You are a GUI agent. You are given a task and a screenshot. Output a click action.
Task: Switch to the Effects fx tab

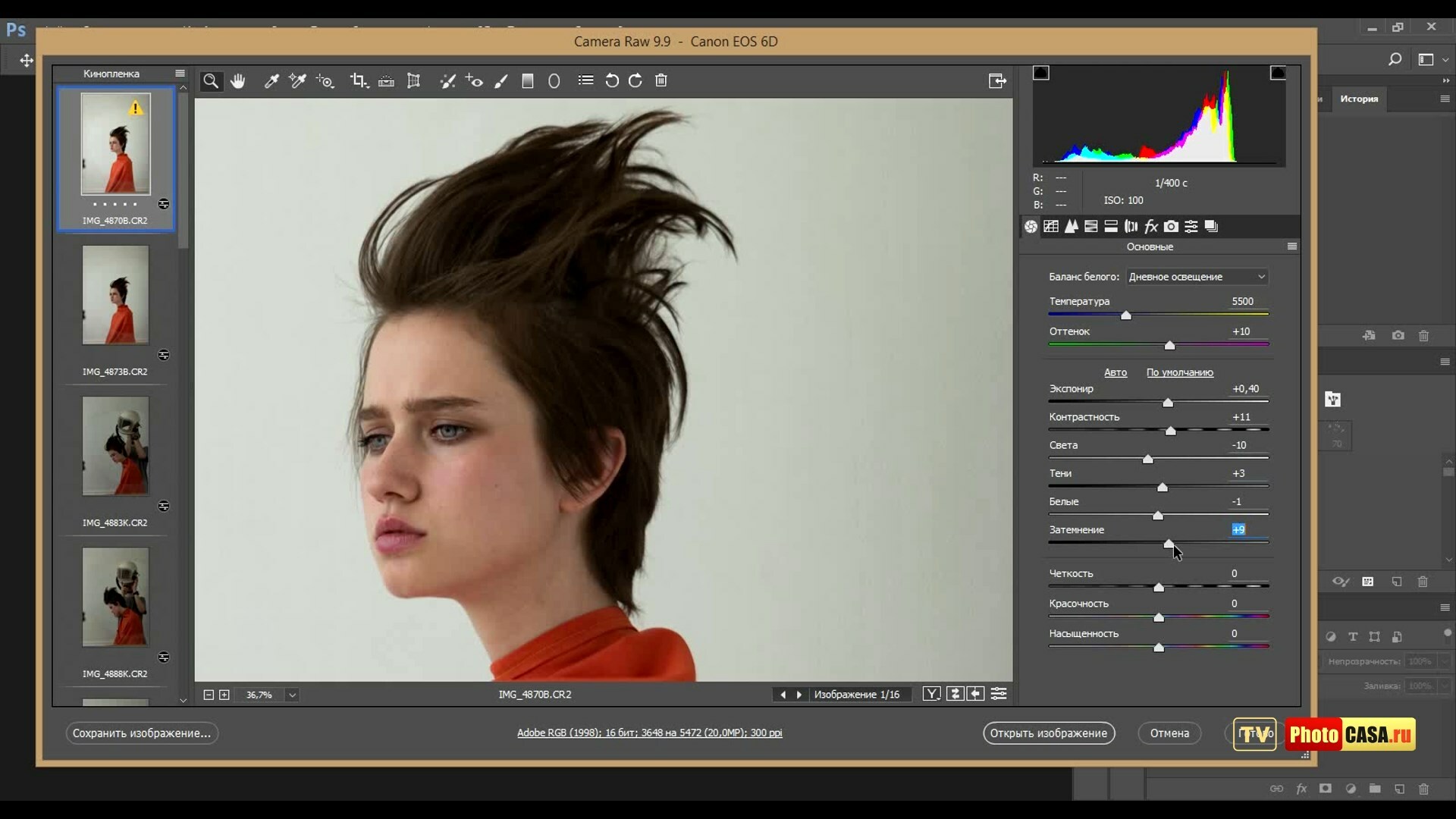(1151, 226)
